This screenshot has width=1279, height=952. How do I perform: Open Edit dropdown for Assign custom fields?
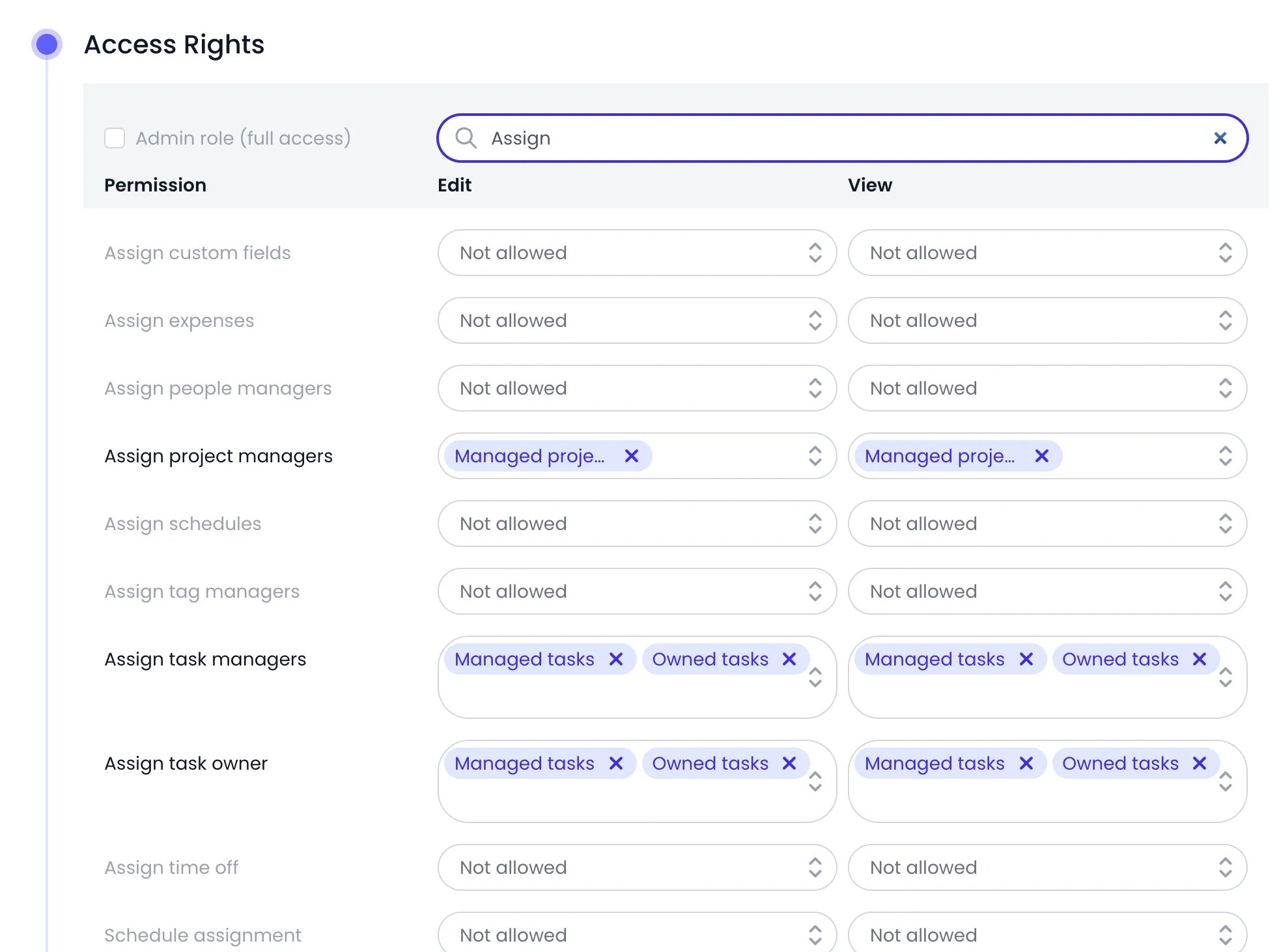tap(637, 253)
